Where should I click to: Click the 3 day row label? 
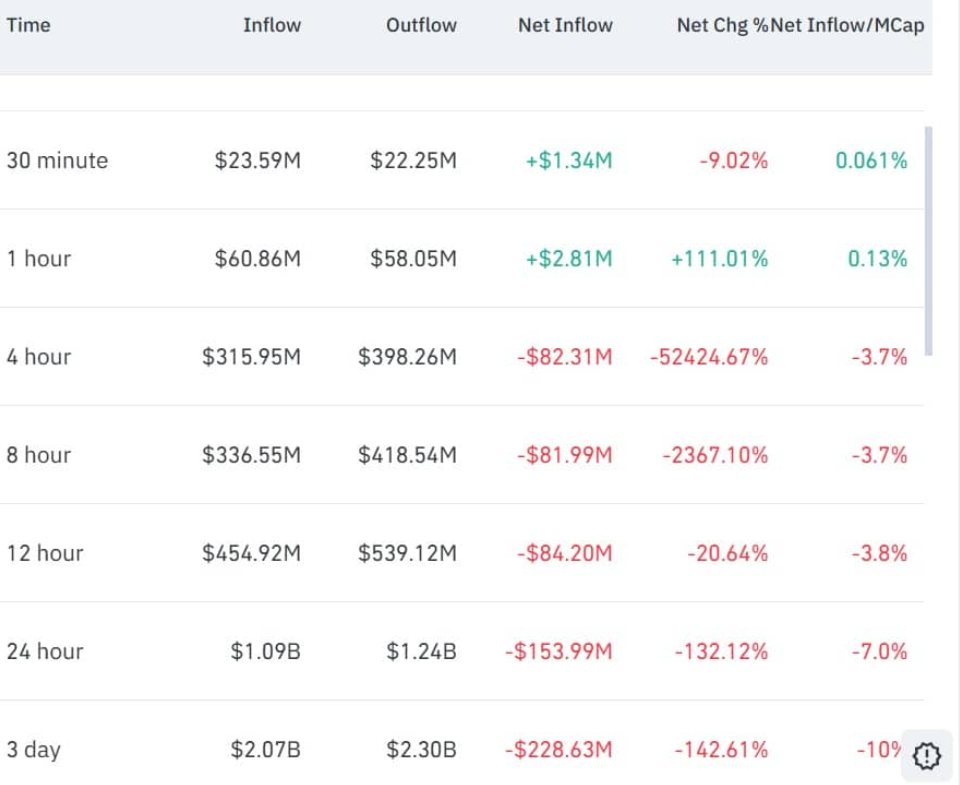(x=33, y=750)
